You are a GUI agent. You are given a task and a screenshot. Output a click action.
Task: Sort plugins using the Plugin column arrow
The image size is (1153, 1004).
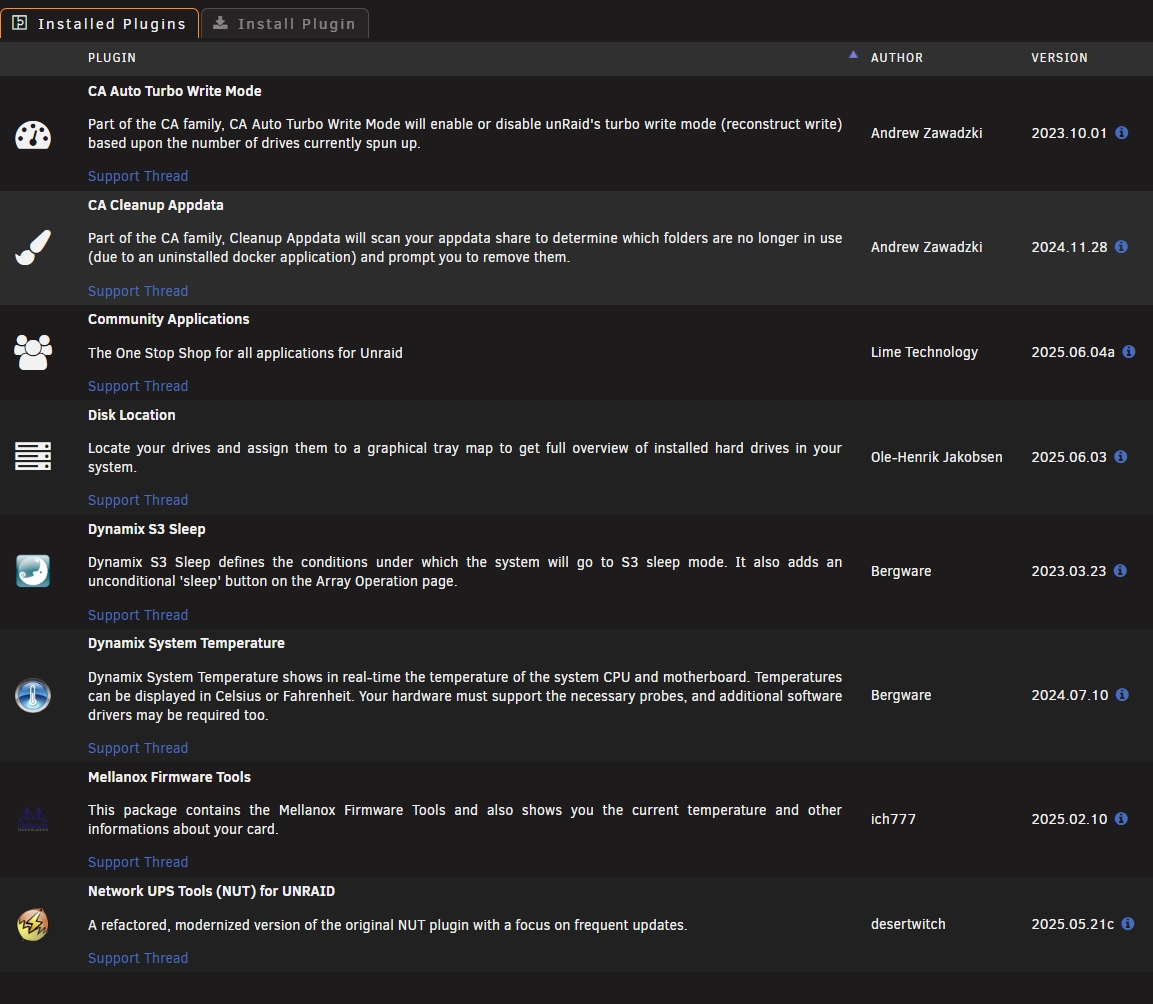pos(853,56)
